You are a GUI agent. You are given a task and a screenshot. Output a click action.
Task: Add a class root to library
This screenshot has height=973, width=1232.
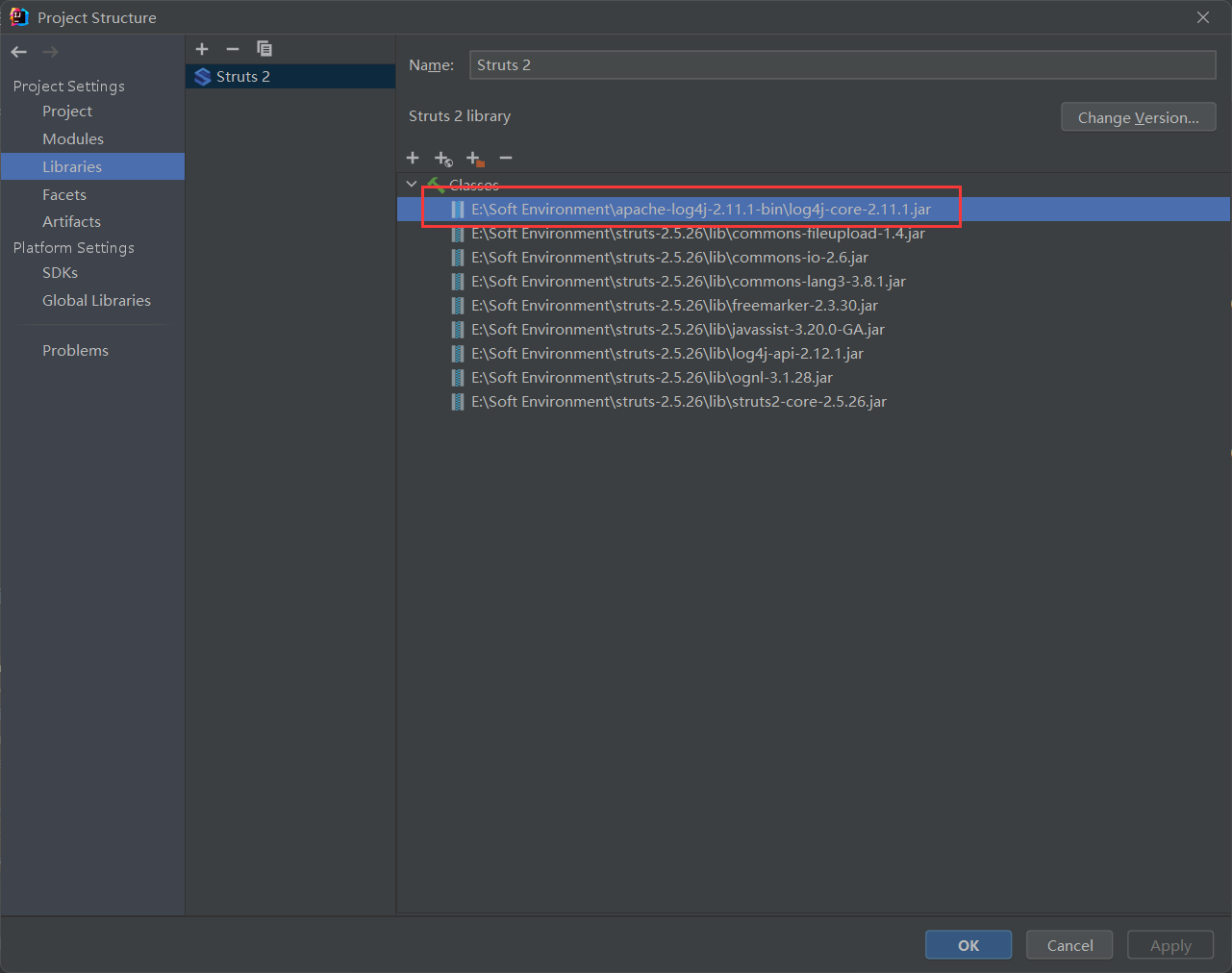[x=413, y=158]
